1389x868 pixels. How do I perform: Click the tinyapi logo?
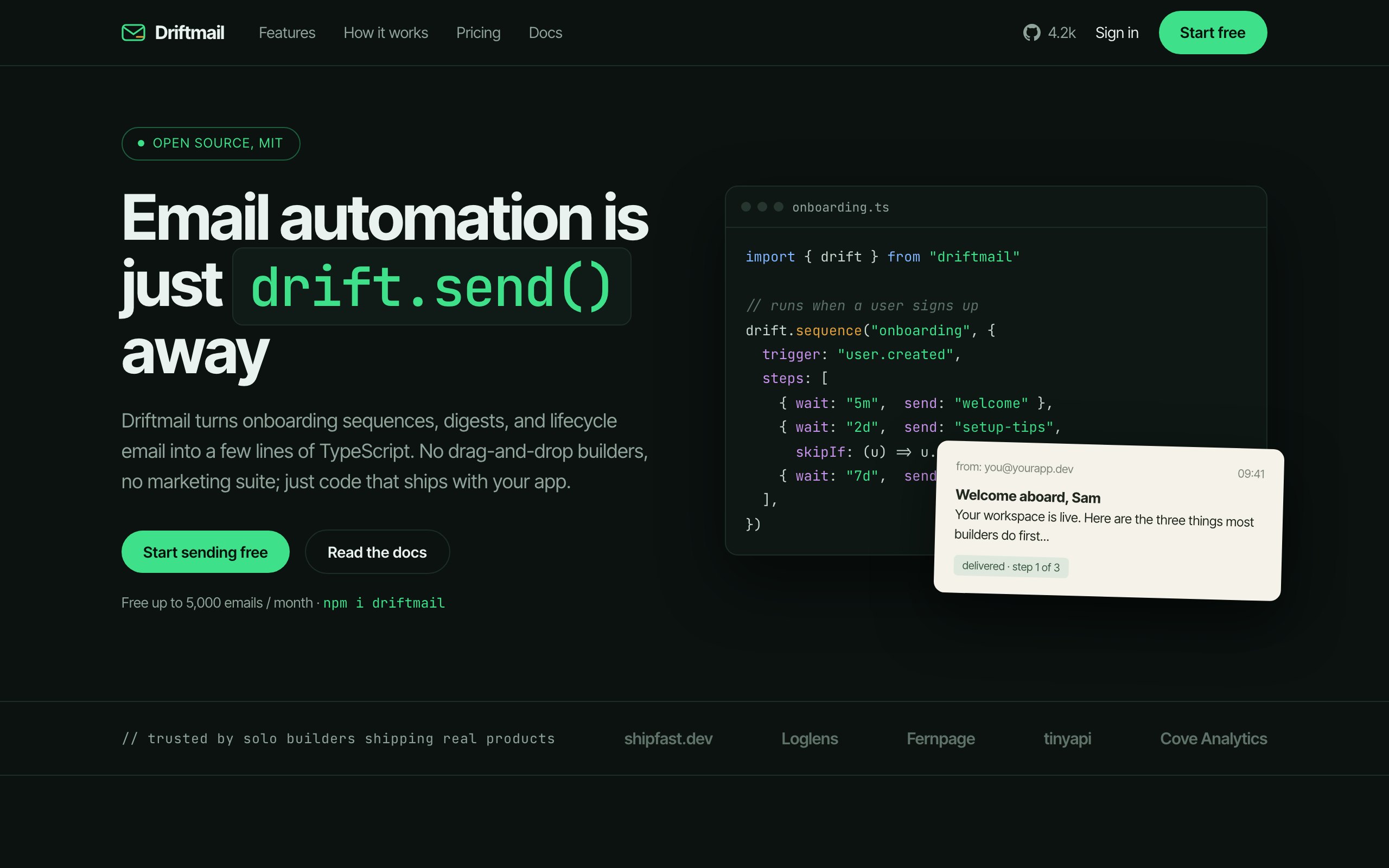1067,738
